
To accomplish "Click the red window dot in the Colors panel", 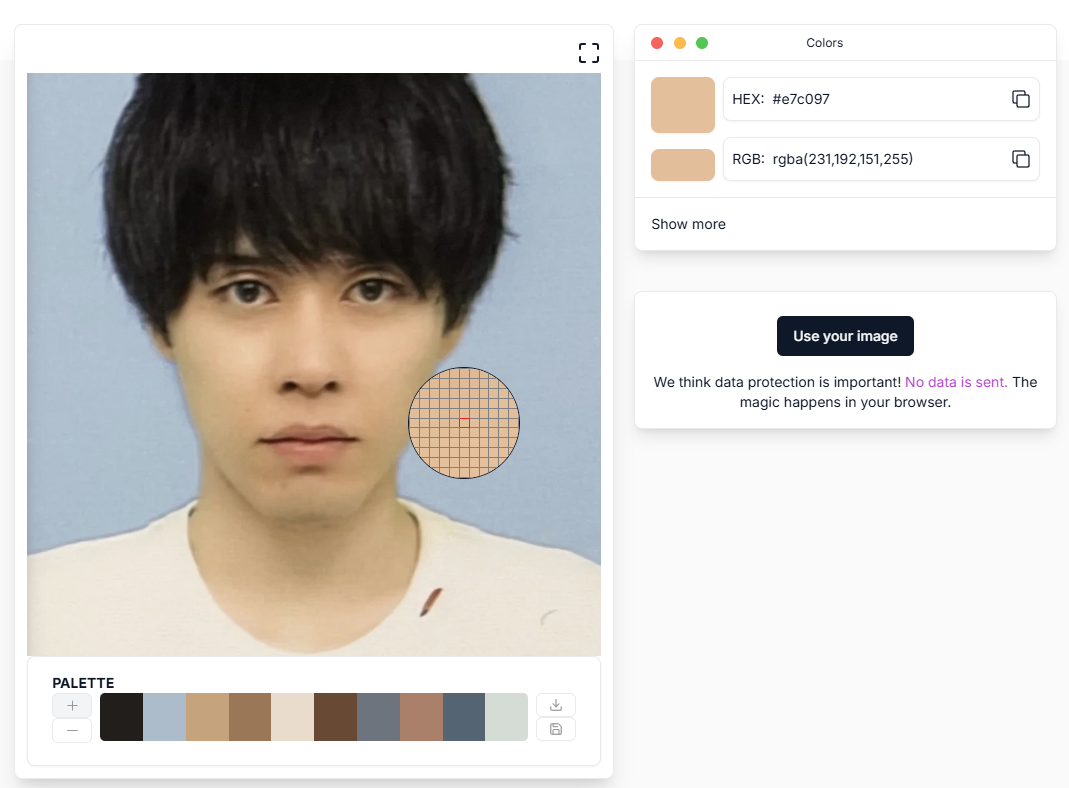I will coord(657,43).
